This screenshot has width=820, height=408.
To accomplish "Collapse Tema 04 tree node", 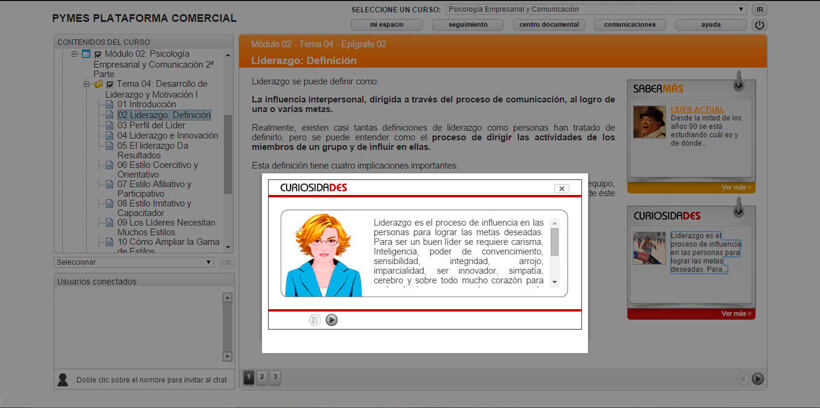I will tap(86, 84).
